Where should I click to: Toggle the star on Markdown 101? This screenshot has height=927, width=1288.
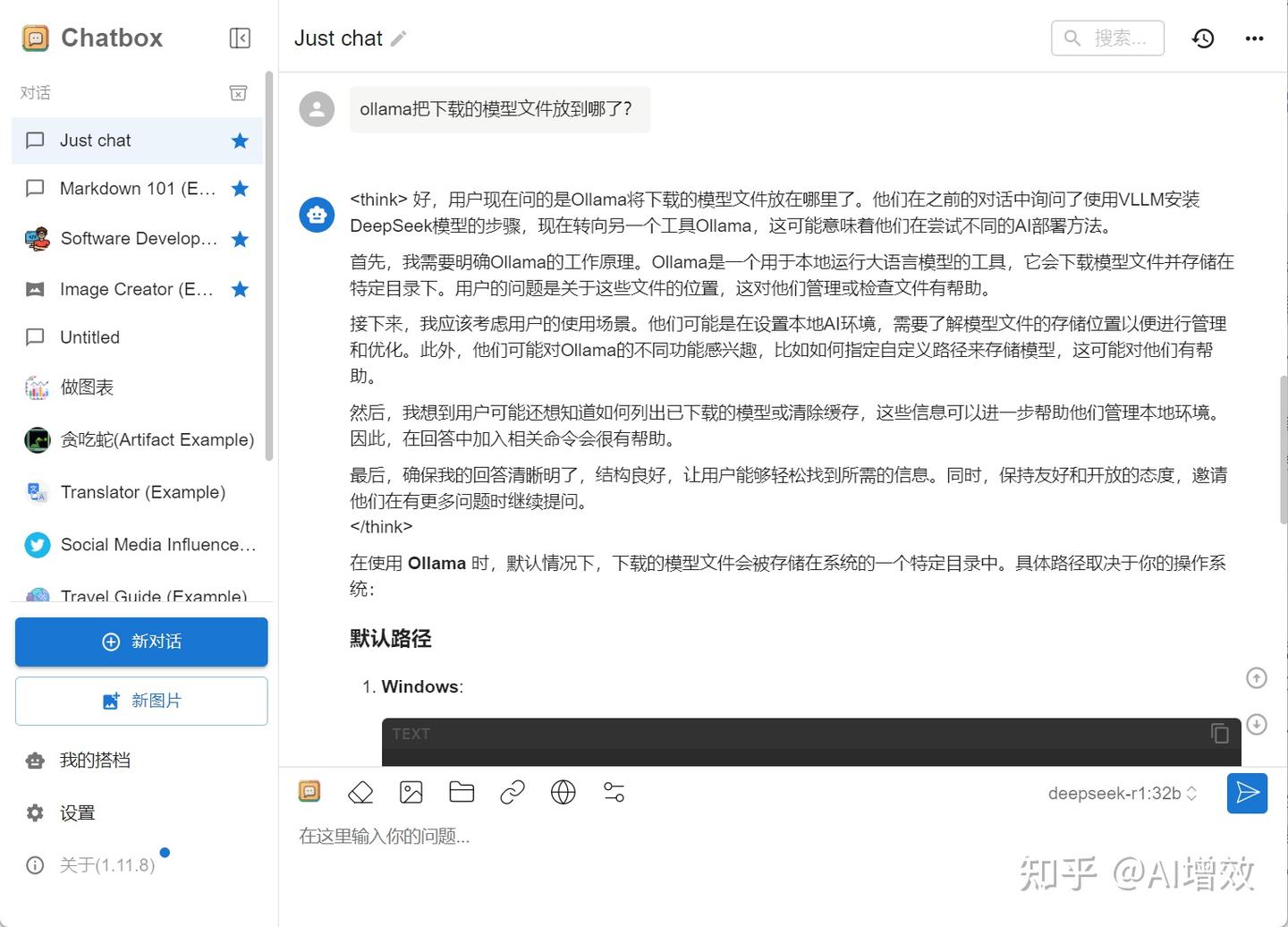pos(239,189)
